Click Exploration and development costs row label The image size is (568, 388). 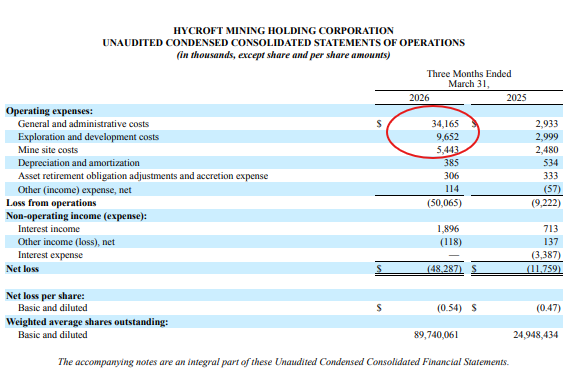88,137
